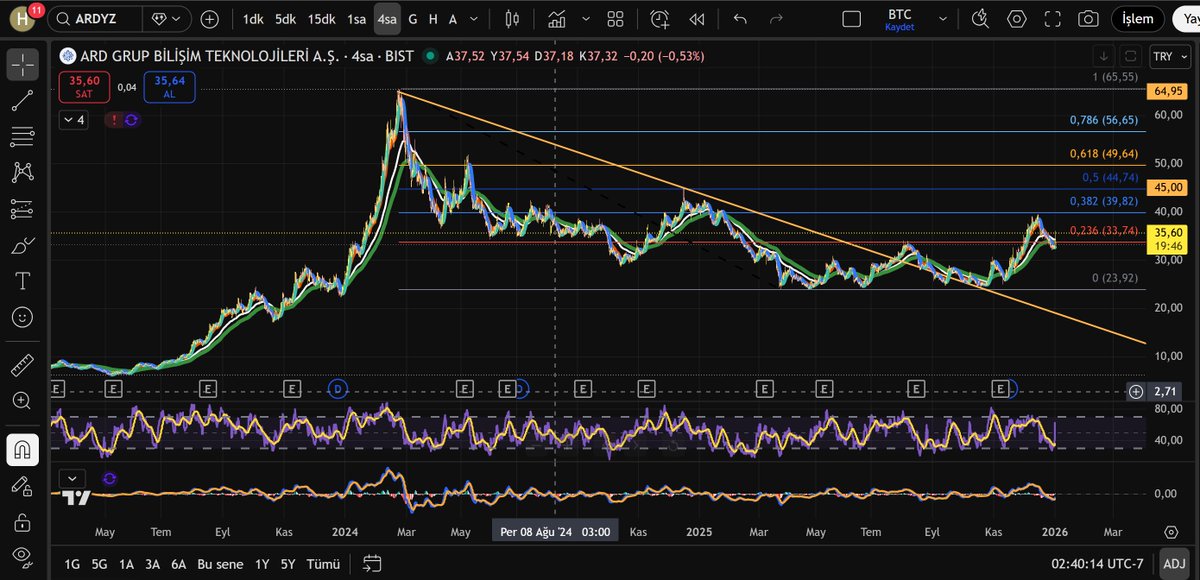Open the emoji icons tool

tap(22, 317)
